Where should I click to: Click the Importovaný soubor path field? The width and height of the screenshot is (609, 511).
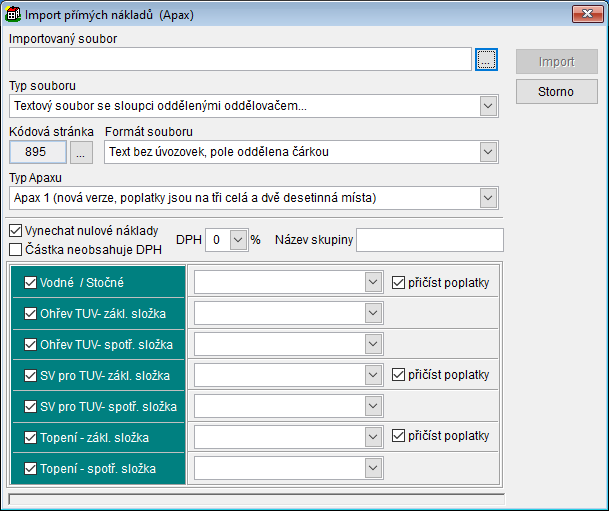(x=239, y=60)
